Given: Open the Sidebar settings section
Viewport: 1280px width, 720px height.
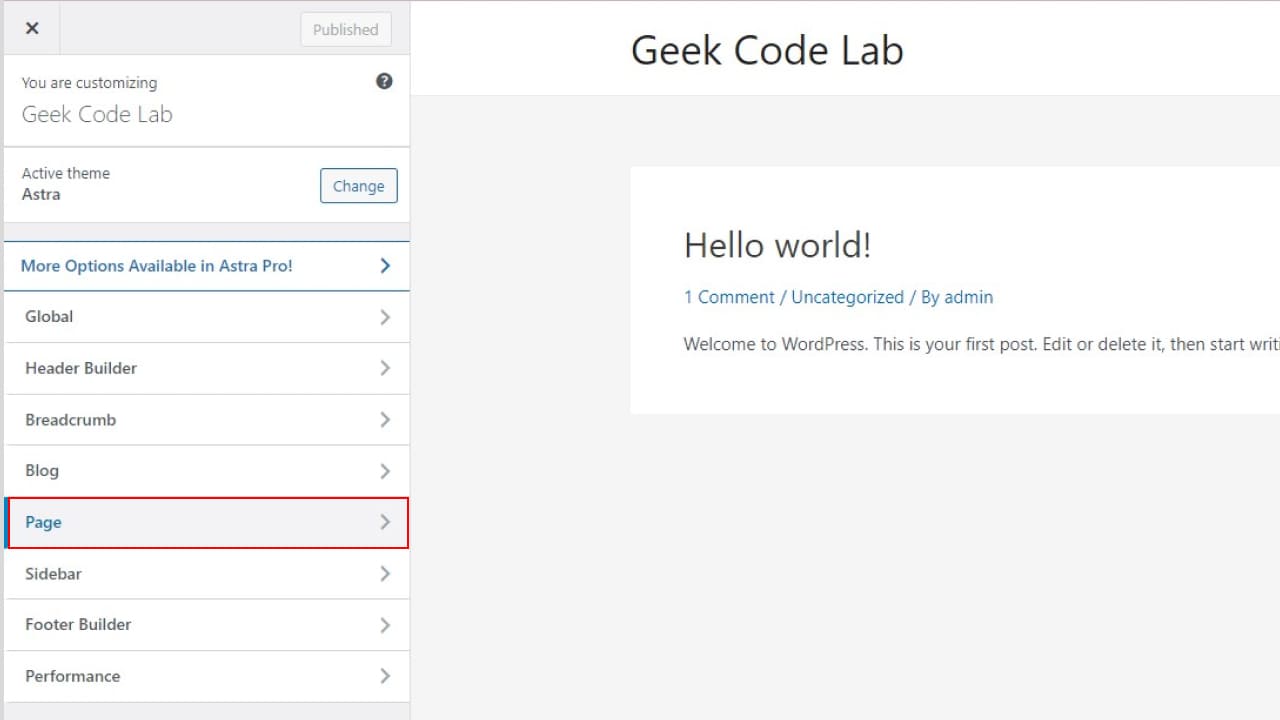Looking at the screenshot, I should tap(207, 574).
